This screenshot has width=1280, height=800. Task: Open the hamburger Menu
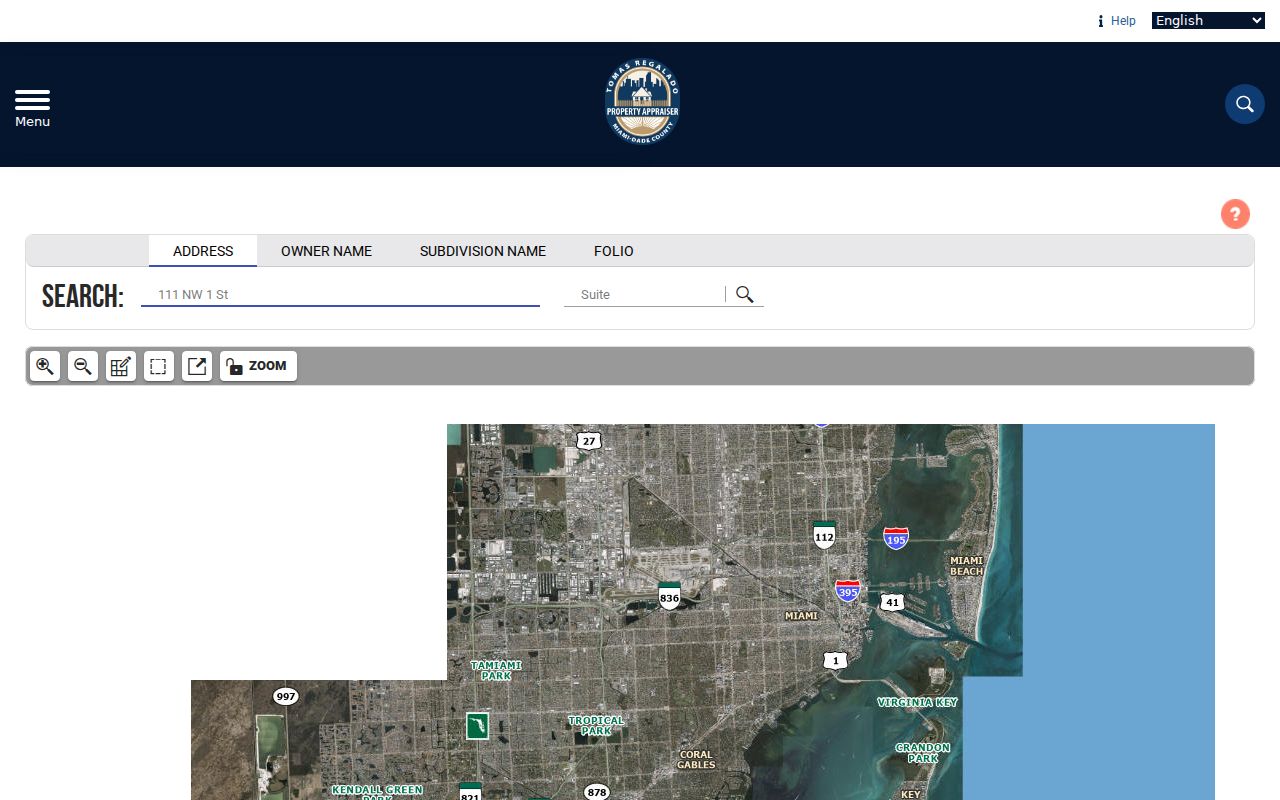click(32, 108)
